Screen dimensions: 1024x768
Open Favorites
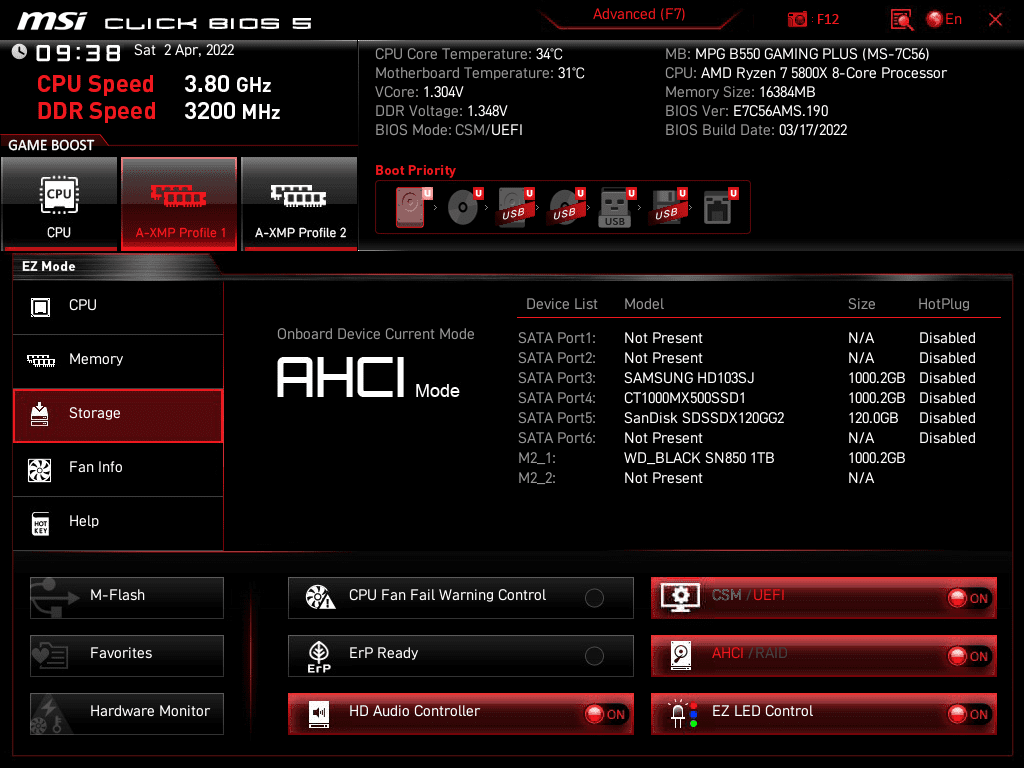(x=127, y=656)
